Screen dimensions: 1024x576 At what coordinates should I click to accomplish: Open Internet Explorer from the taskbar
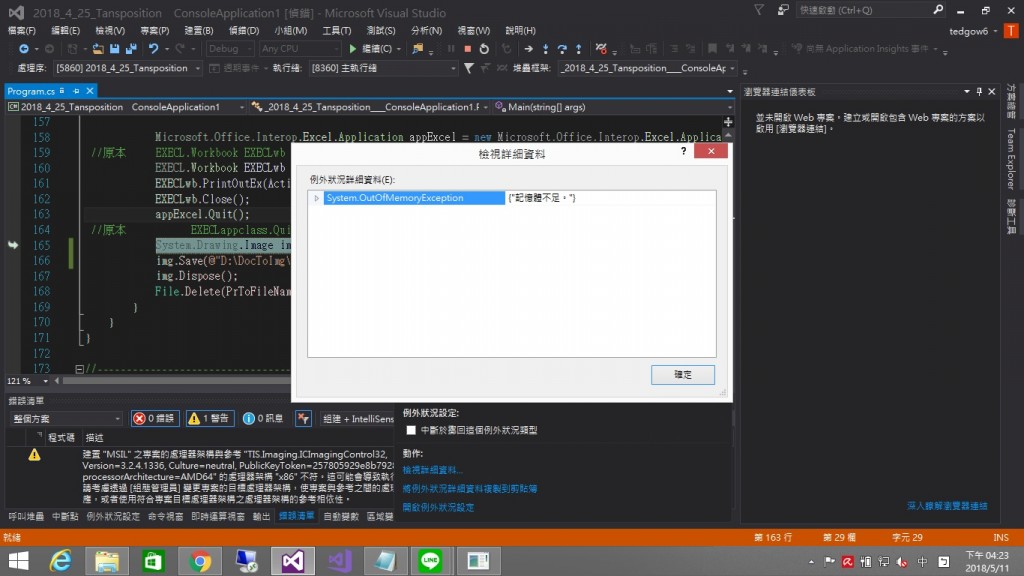coord(61,561)
